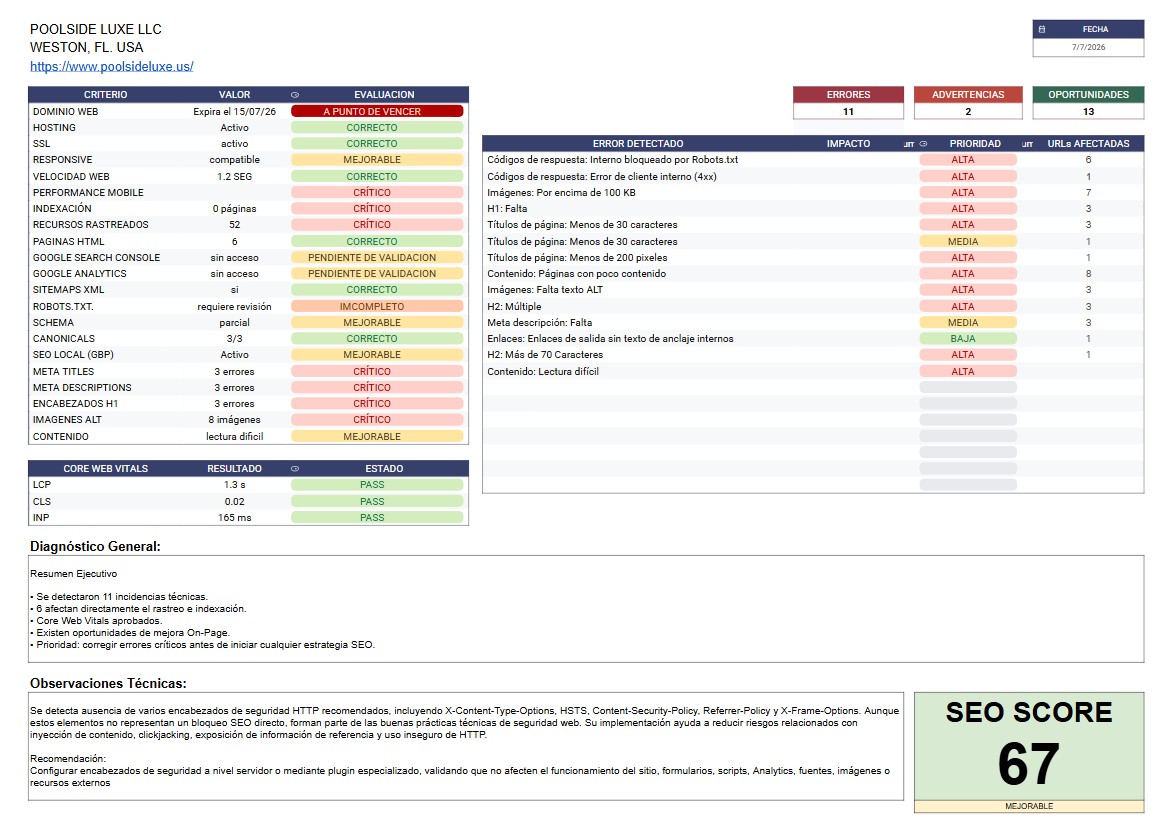
Task: Click the chip icon in the EVALUACION header
Action: click(x=295, y=95)
